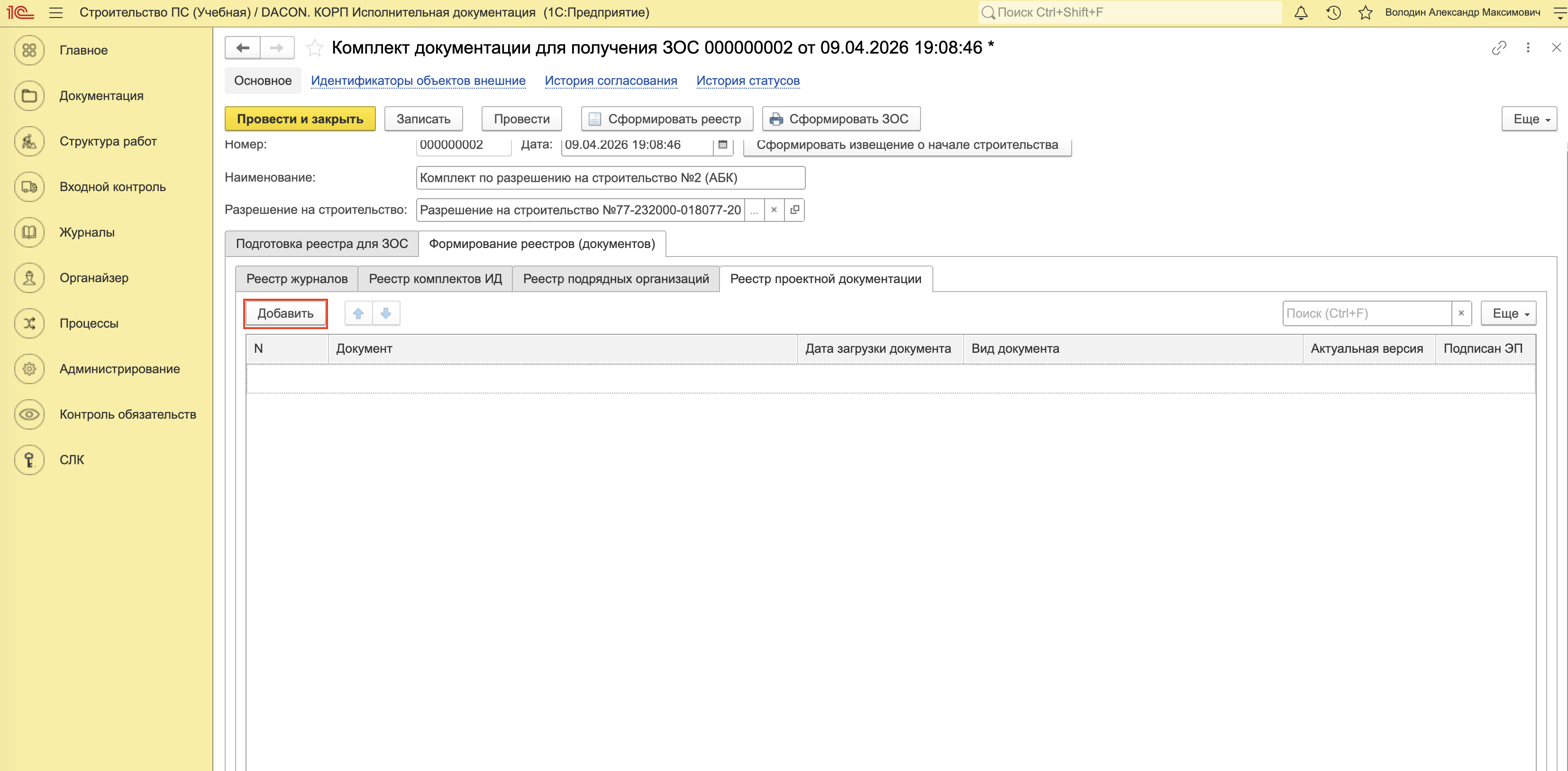Click Провести и закрыть button

click(300, 119)
